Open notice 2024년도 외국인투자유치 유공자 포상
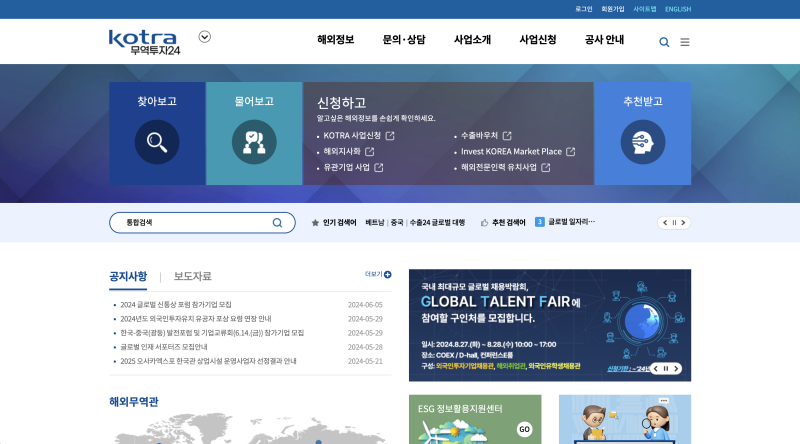800x444 pixels. point(195,318)
